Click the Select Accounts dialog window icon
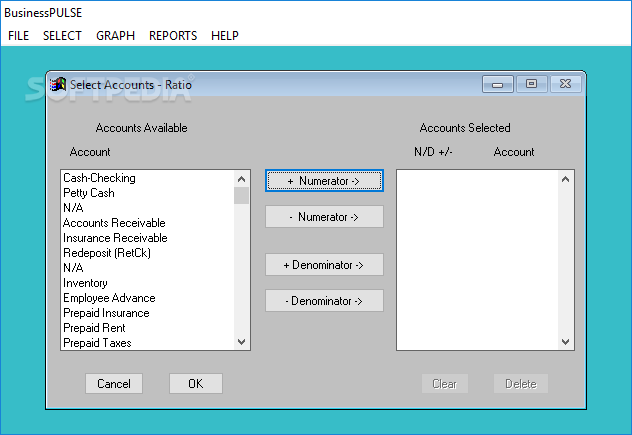 [x=58, y=85]
